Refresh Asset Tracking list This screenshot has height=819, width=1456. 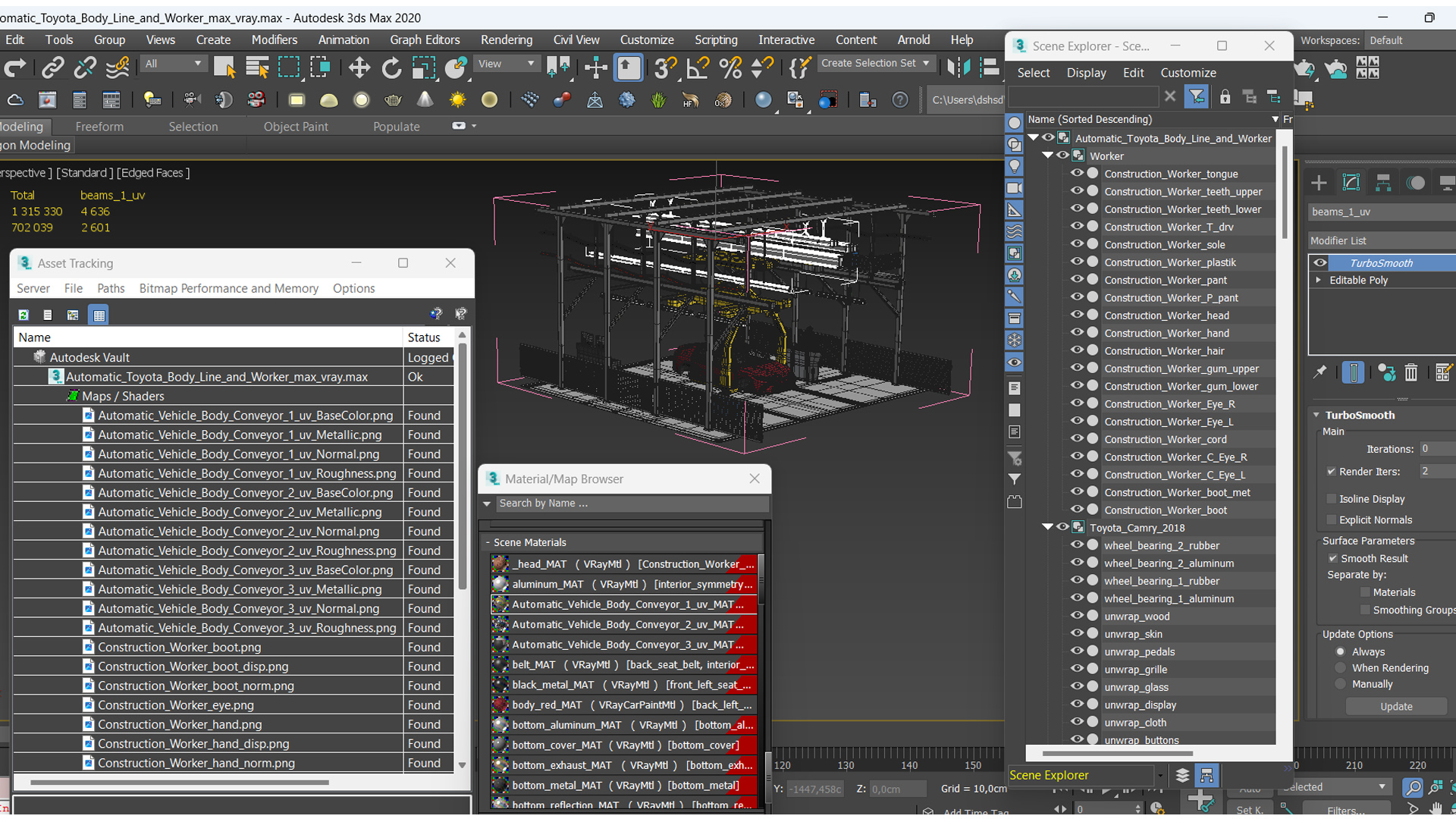[24, 315]
